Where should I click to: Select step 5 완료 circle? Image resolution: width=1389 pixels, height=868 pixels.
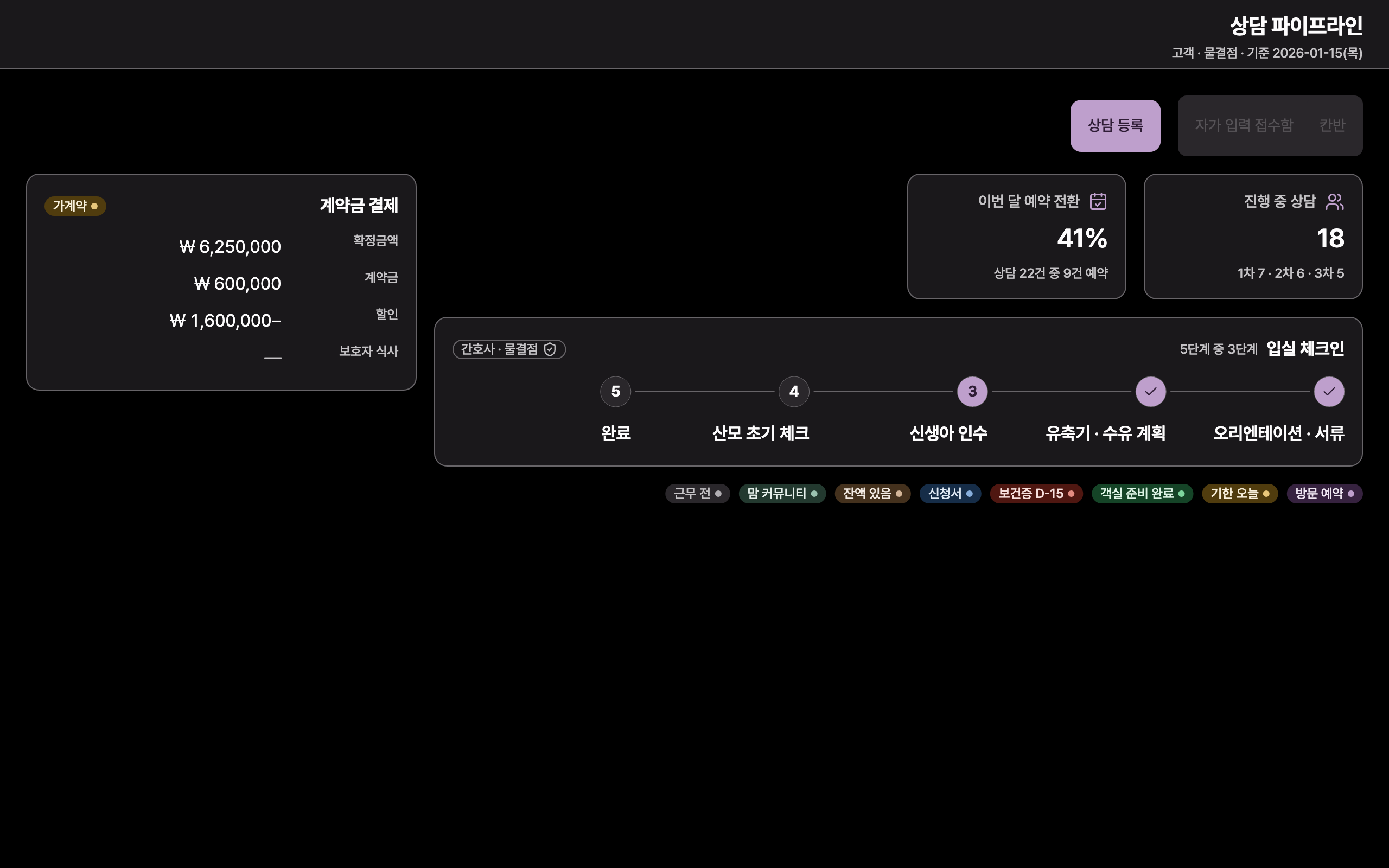(x=615, y=392)
